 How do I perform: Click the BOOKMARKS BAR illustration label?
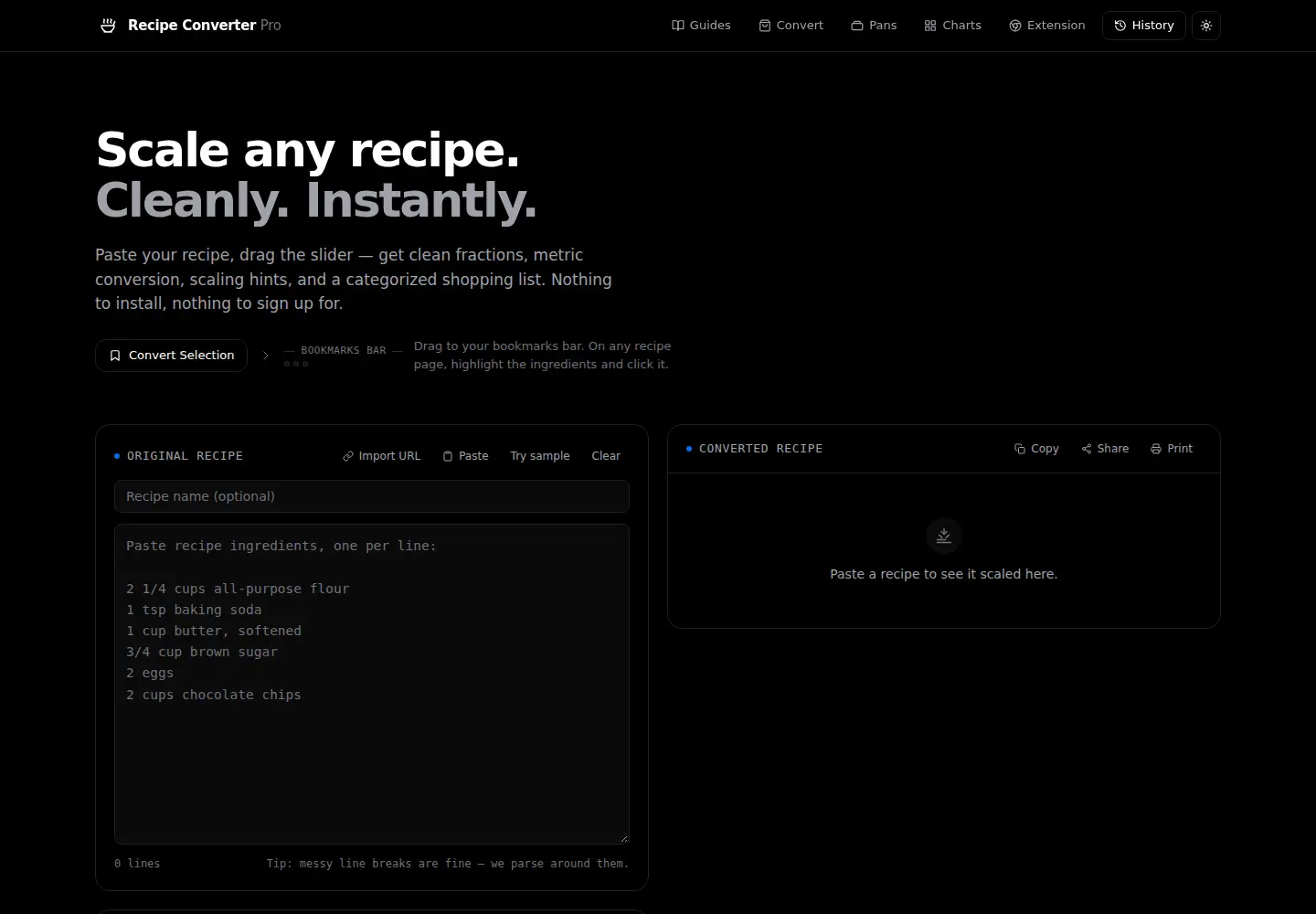[x=344, y=351]
